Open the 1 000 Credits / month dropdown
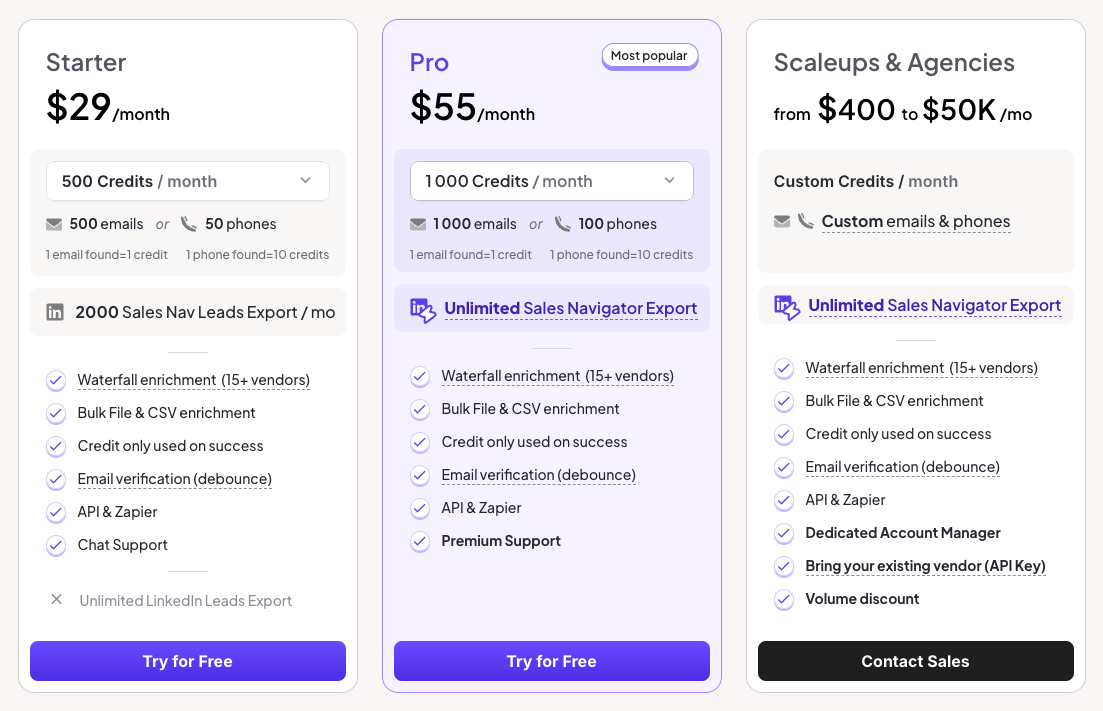This screenshot has height=711, width=1103. pyautogui.click(x=552, y=181)
